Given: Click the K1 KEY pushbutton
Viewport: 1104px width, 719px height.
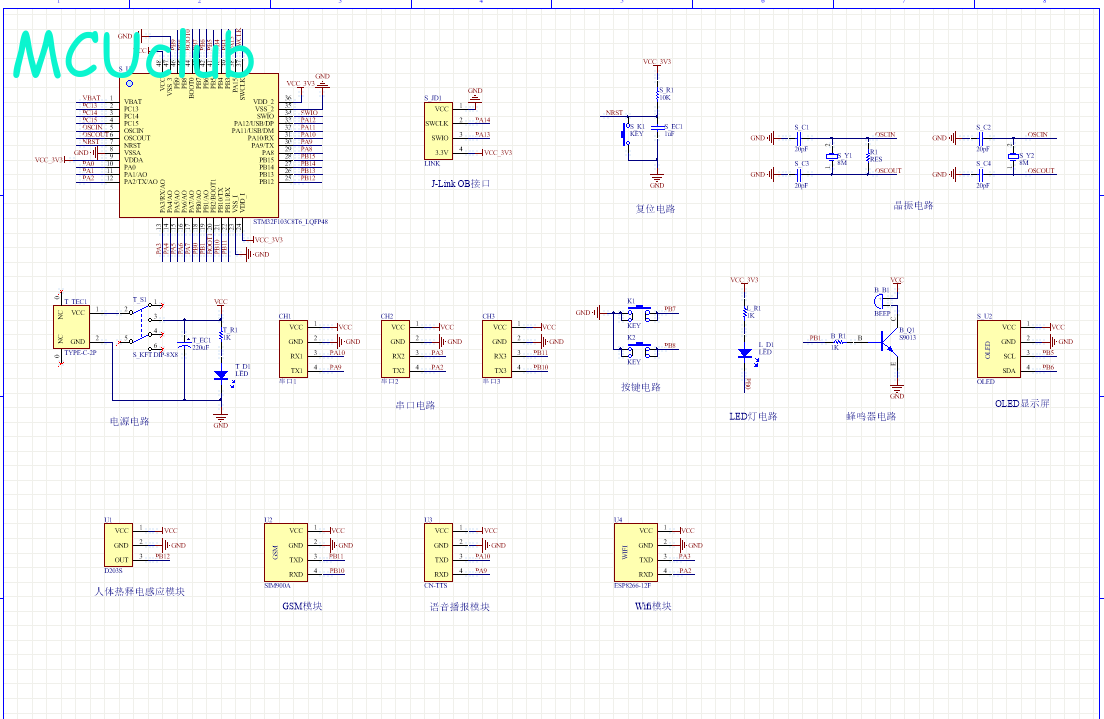Looking at the screenshot, I should coord(639,312).
